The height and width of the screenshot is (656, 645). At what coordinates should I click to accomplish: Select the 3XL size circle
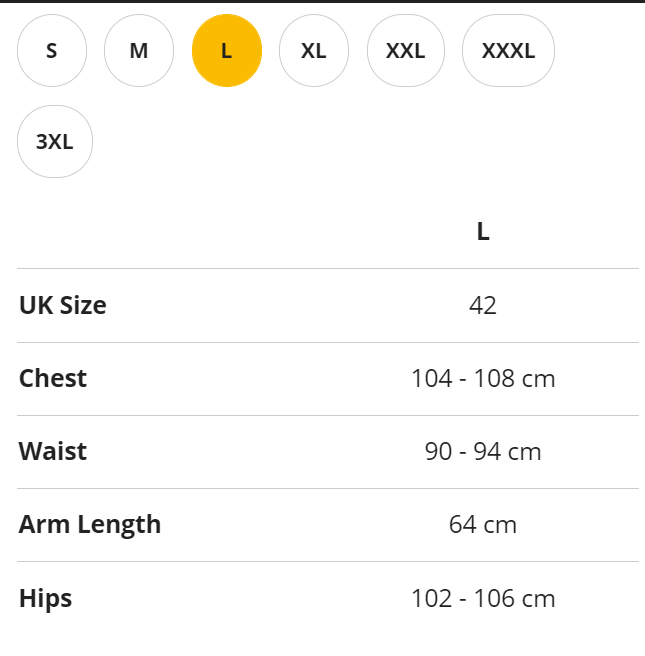click(55, 141)
